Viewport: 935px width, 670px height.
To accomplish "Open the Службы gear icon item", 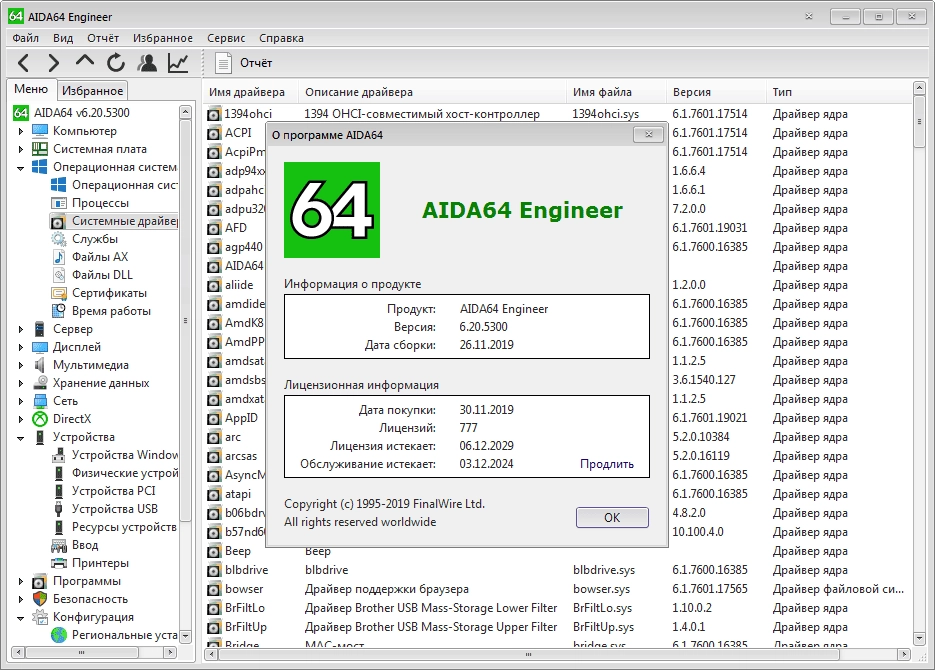I will click(58, 238).
